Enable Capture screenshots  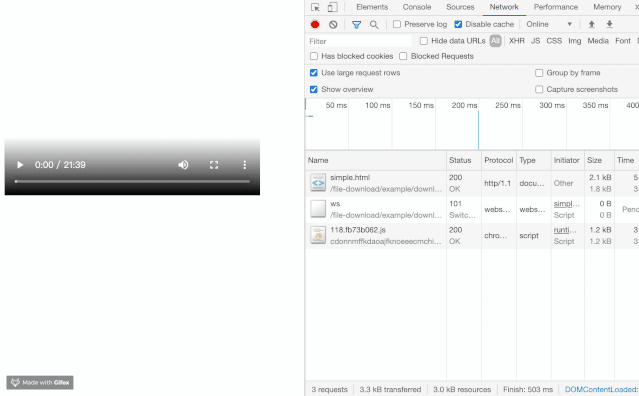pyautogui.click(x=539, y=89)
